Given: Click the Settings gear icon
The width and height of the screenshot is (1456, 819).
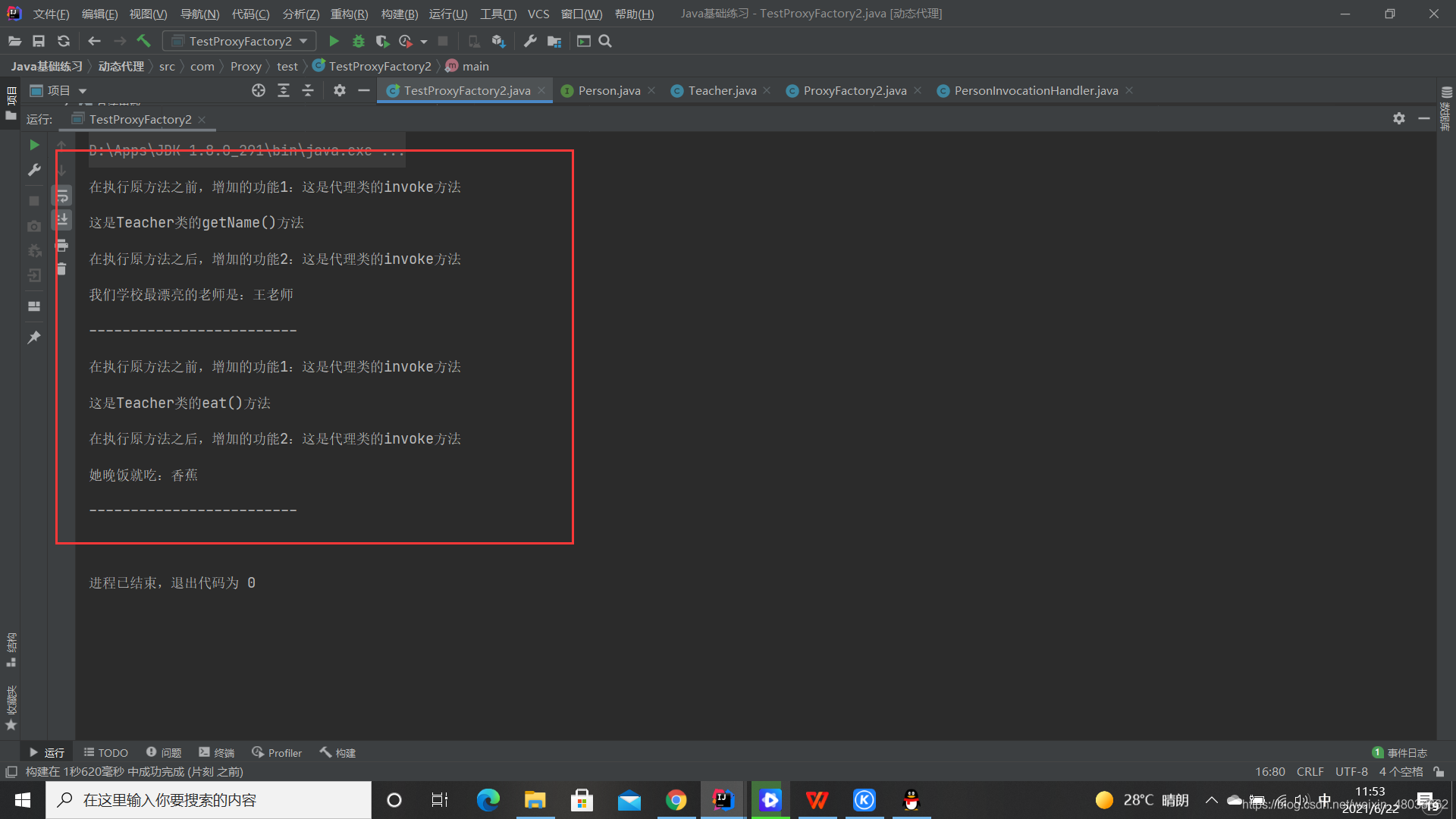Looking at the screenshot, I should (x=1399, y=119).
